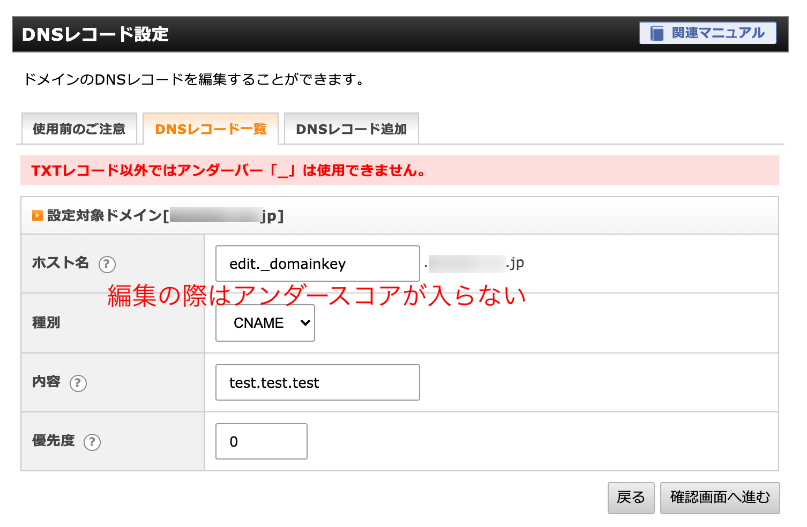Select the DNSレコード一覧 tab
Image resolution: width=807 pixels, height=527 pixels.
[210, 129]
